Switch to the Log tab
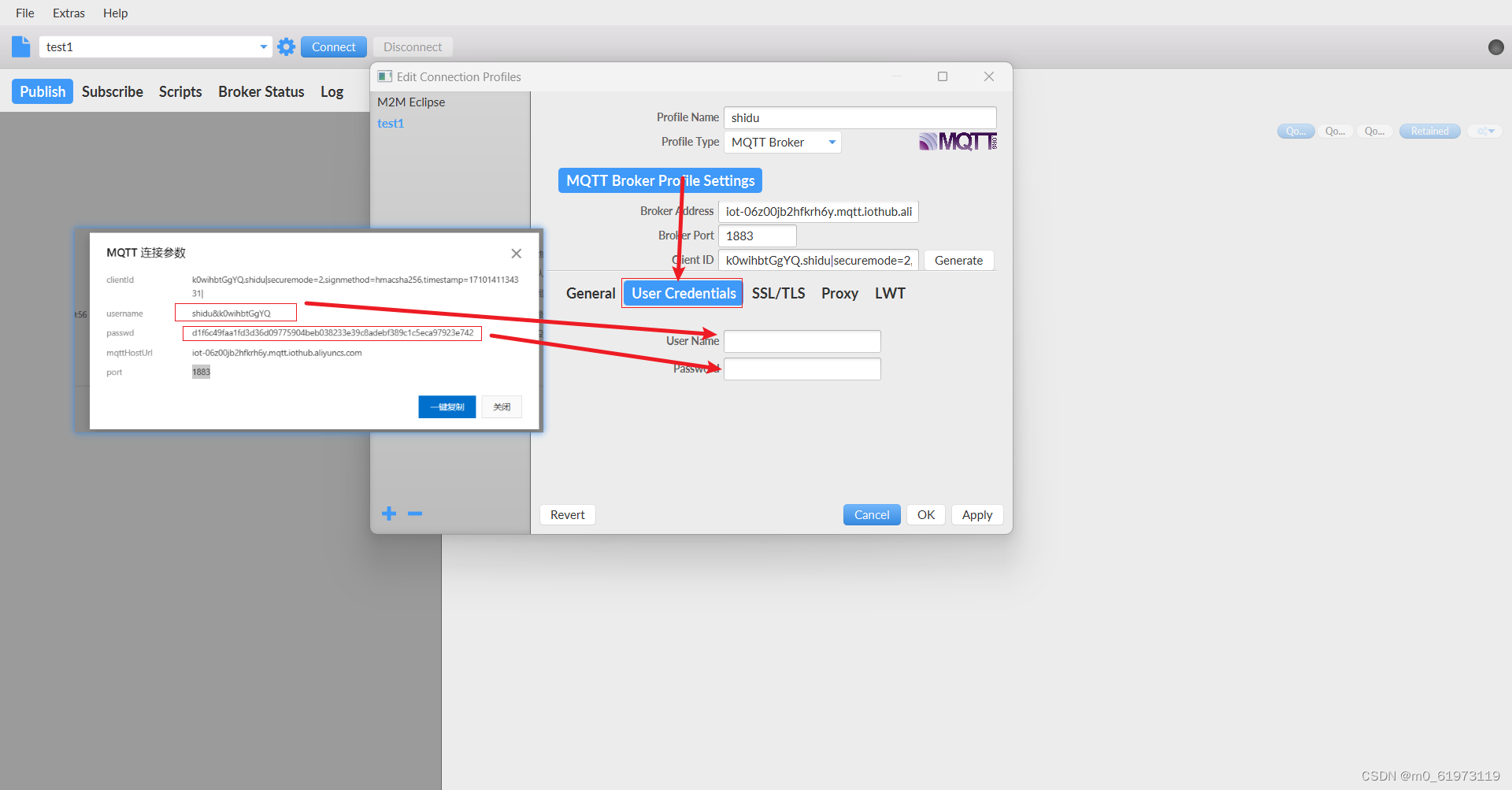1512x790 pixels. 332,91
